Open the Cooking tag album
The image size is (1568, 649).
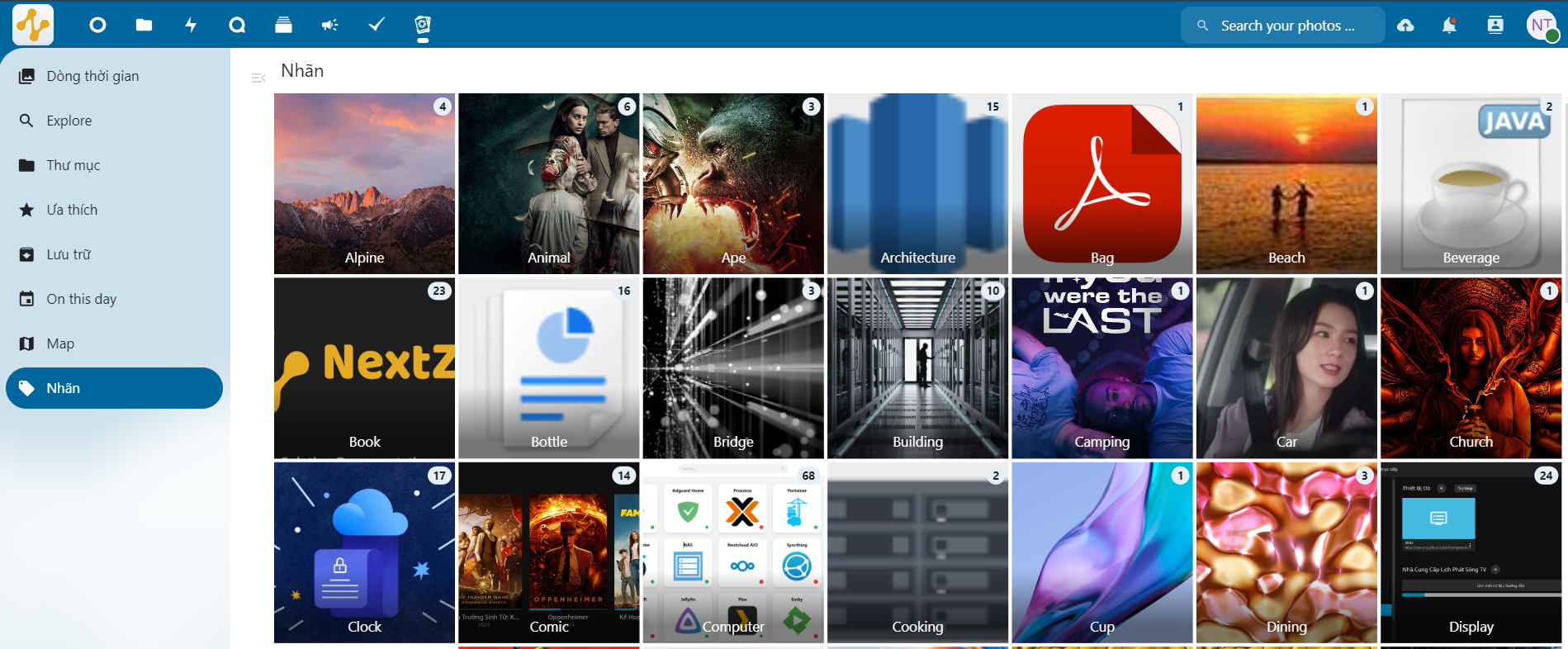917,552
